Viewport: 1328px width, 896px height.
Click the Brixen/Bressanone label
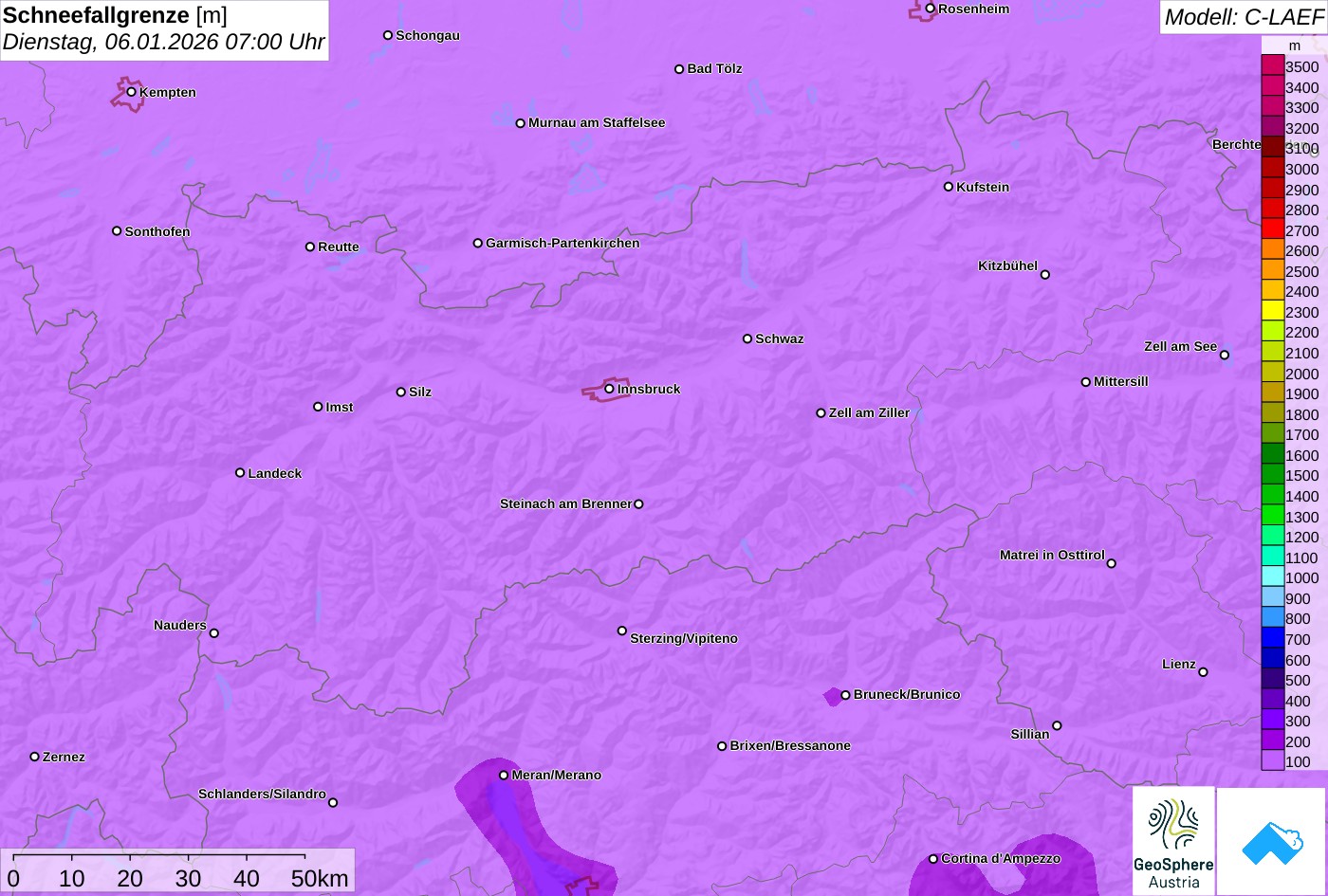790,745
